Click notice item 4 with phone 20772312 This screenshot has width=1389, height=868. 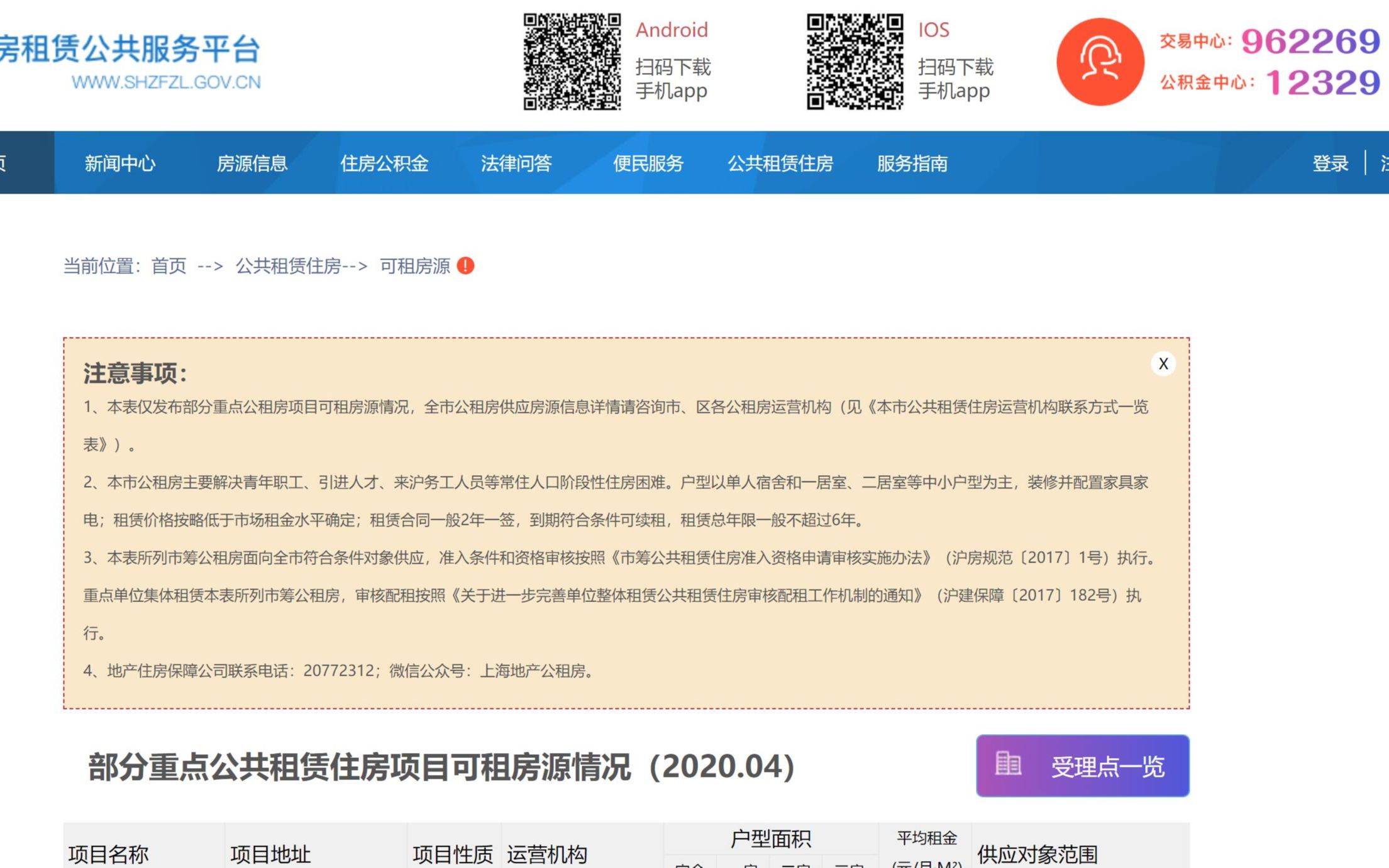click(340, 671)
